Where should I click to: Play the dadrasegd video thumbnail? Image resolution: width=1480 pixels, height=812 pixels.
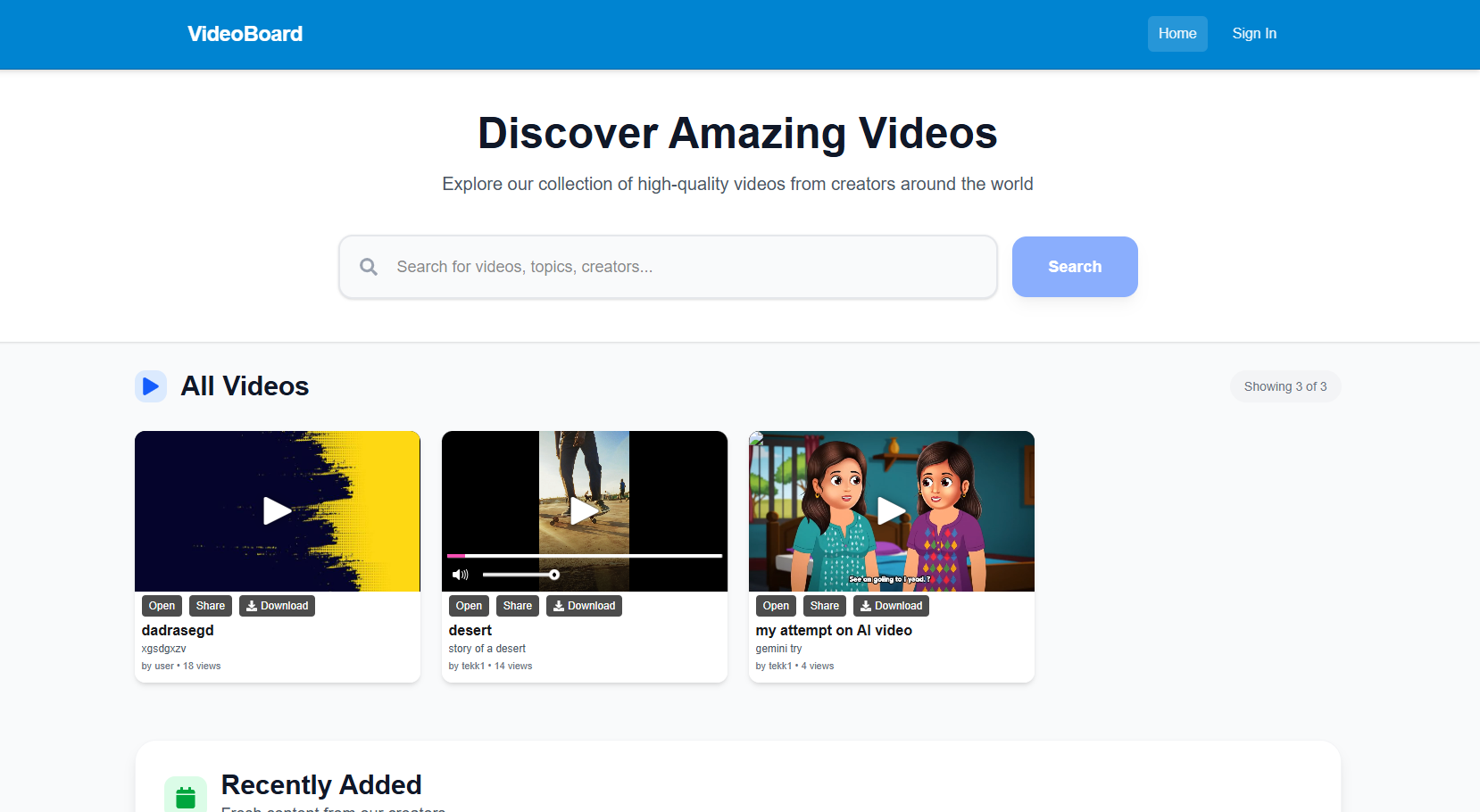pos(277,510)
